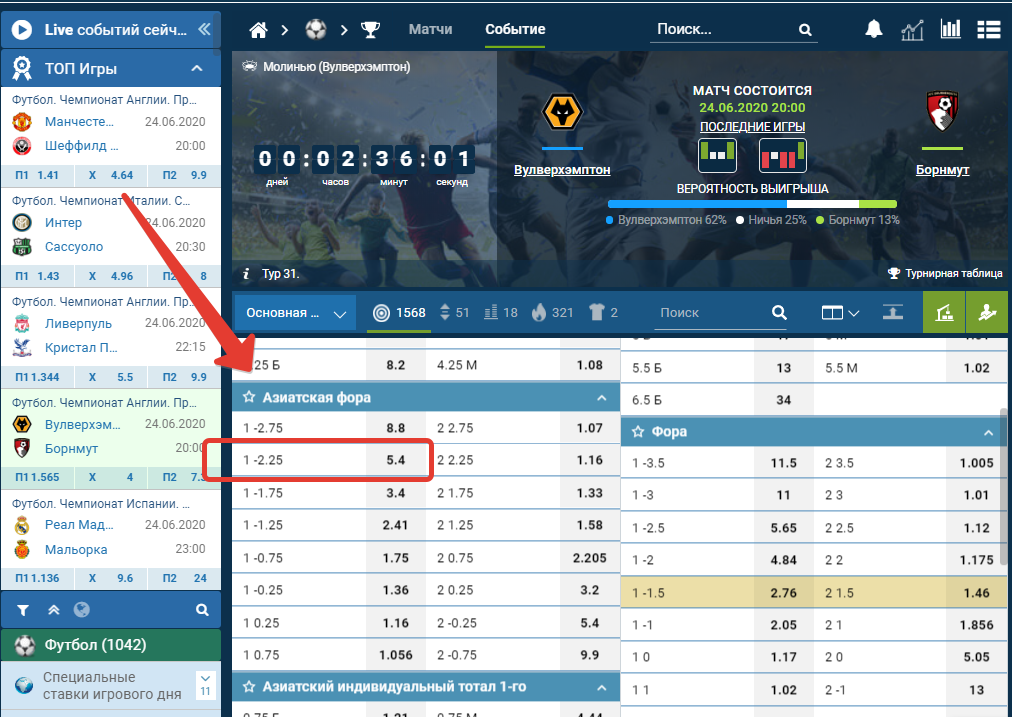The height and width of the screenshot is (717, 1012).
Task: Select the 18 markets filter tab
Action: click(501, 313)
